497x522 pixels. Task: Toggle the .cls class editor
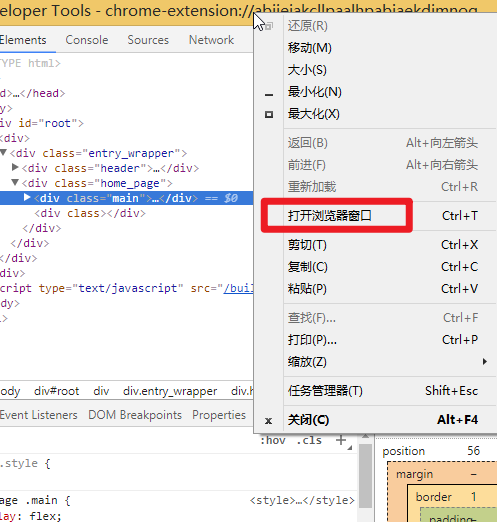309,441
